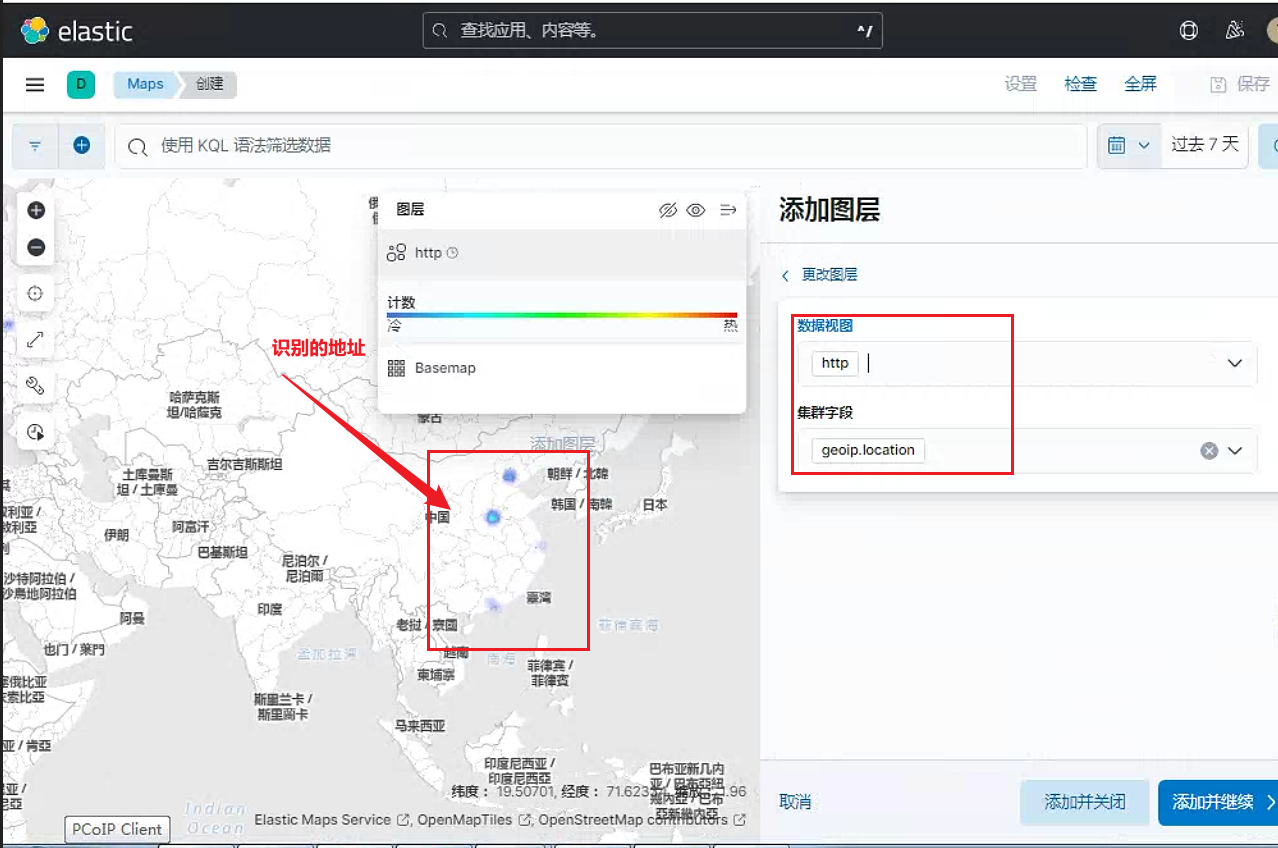Select the http layer name
1278x848 pixels.
[x=428, y=253]
